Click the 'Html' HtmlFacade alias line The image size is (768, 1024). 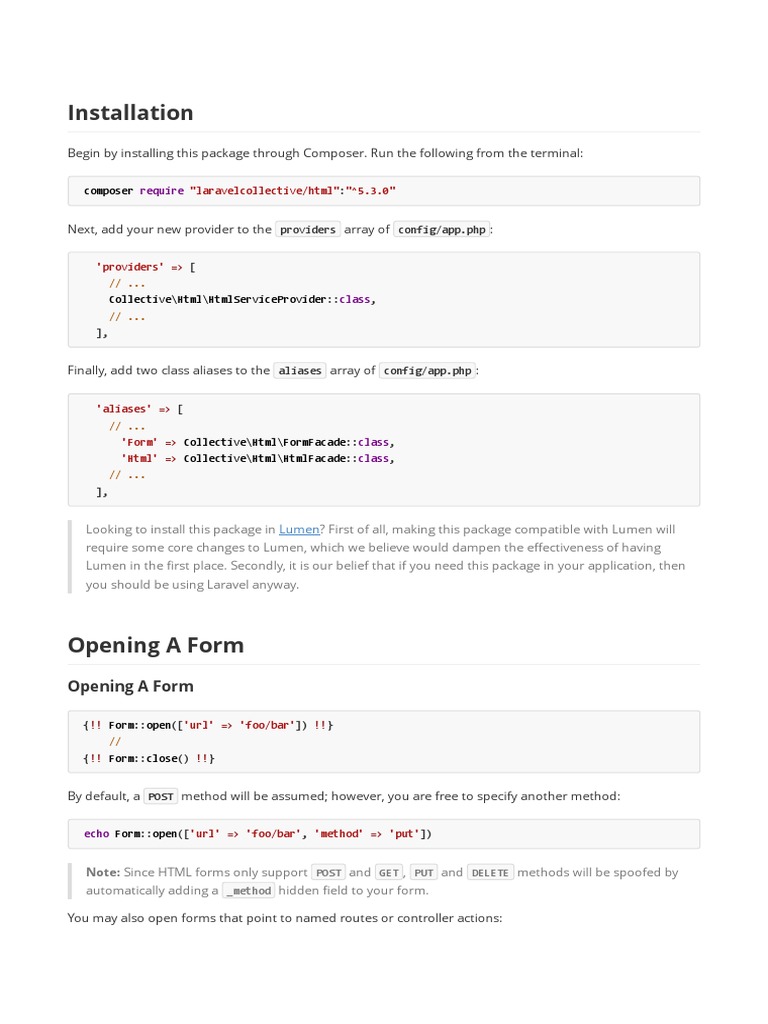point(257,458)
